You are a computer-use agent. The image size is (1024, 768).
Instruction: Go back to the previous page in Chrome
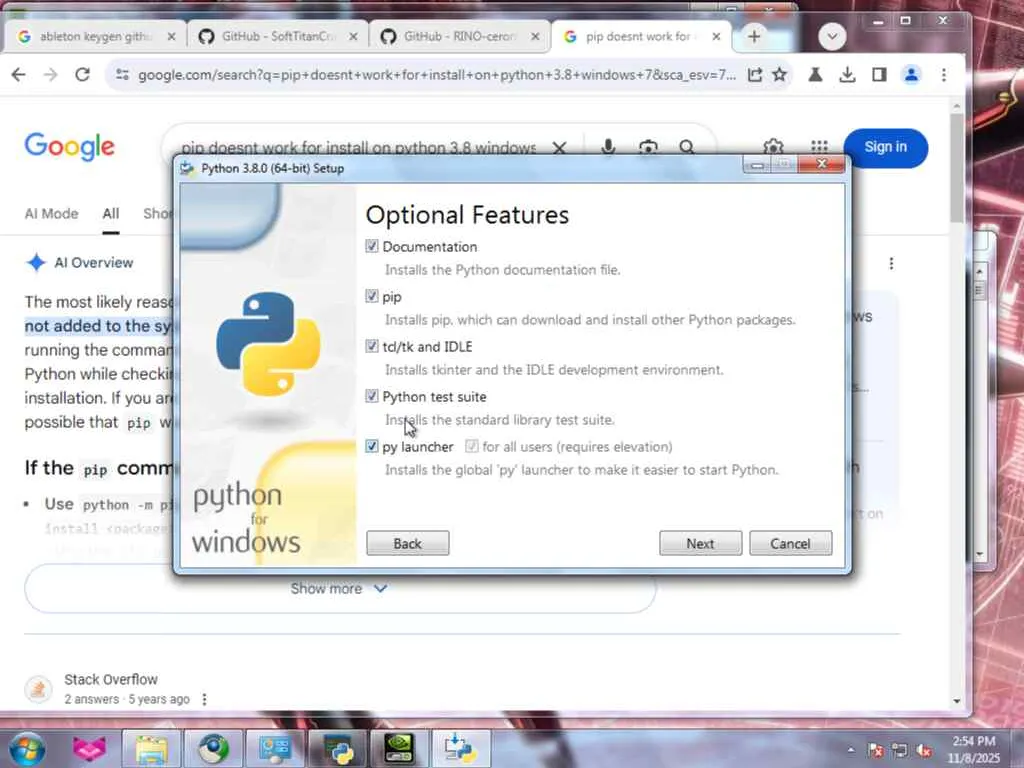coord(19,74)
